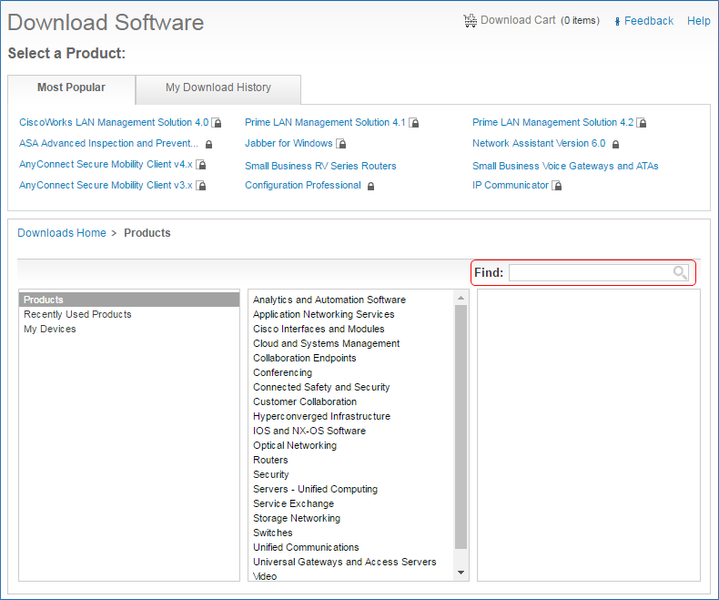This screenshot has width=719, height=600.
Task: Open AnyConnect Secure Mobility Client v4.x link
Action: click(105, 164)
